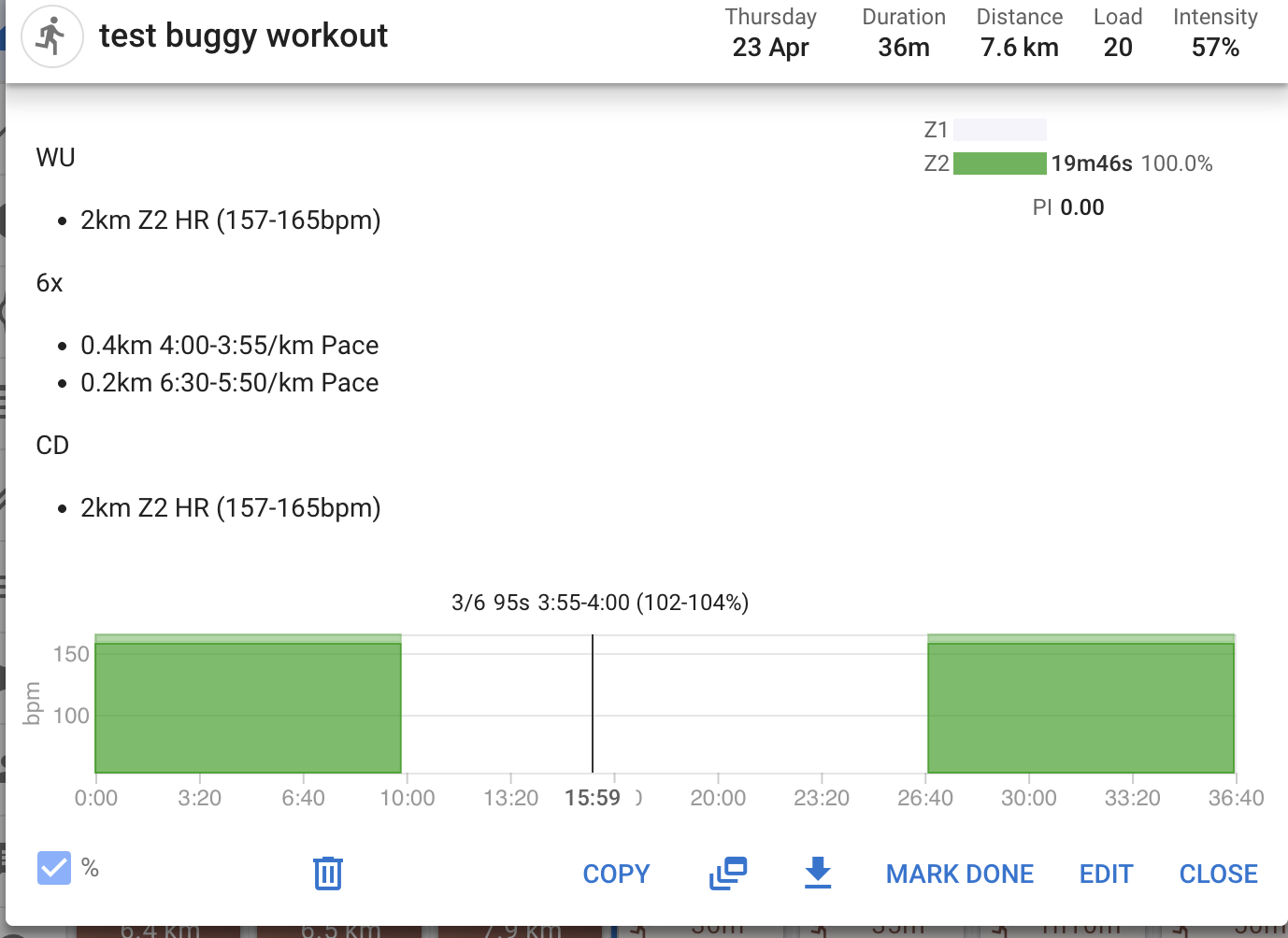Viewport: 1288px width, 938px height.
Task: Delete workout with trash icon
Action: [x=327, y=873]
